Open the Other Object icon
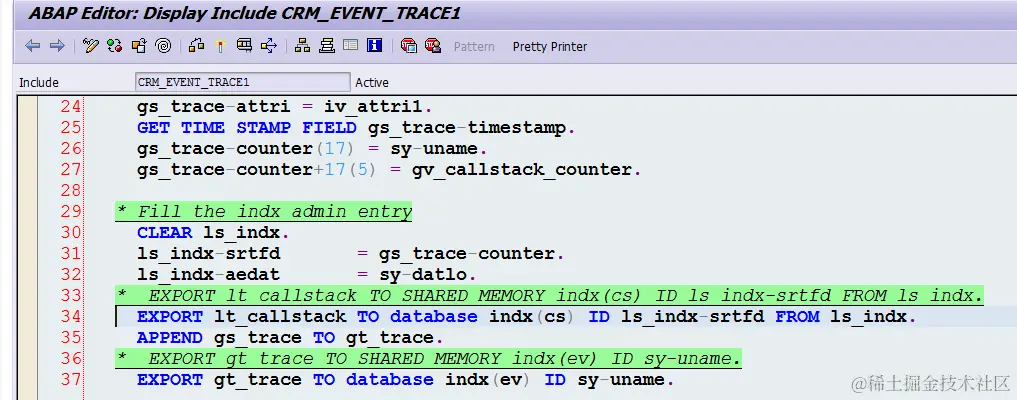Image resolution: width=1017 pixels, height=400 pixels. (139, 46)
